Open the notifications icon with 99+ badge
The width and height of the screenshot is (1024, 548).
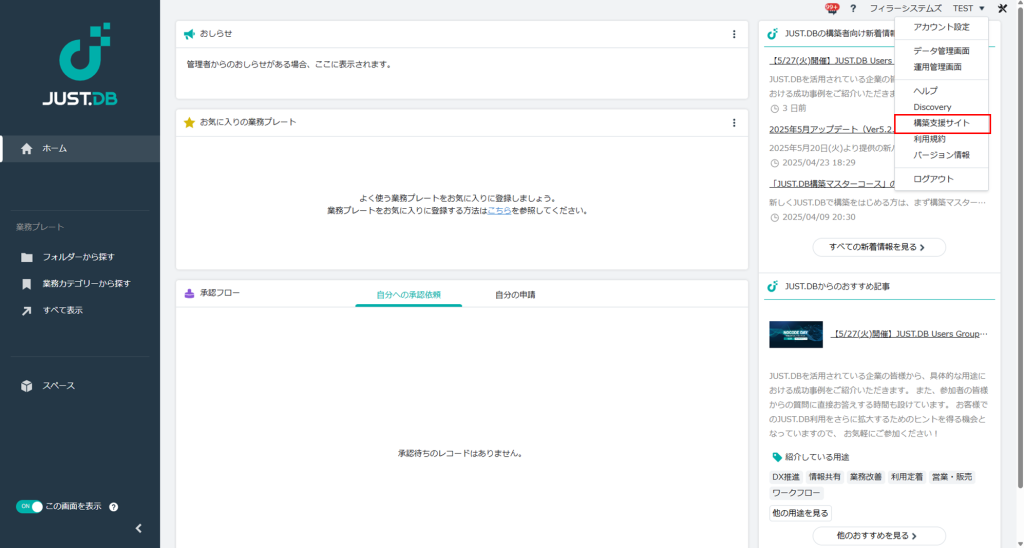(832, 8)
